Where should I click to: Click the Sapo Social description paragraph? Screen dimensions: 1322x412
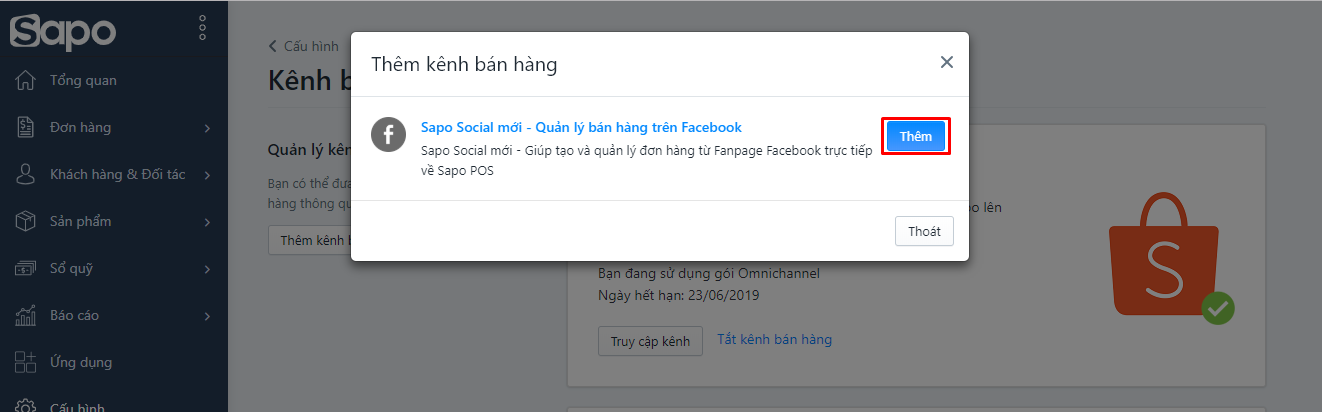(646, 160)
